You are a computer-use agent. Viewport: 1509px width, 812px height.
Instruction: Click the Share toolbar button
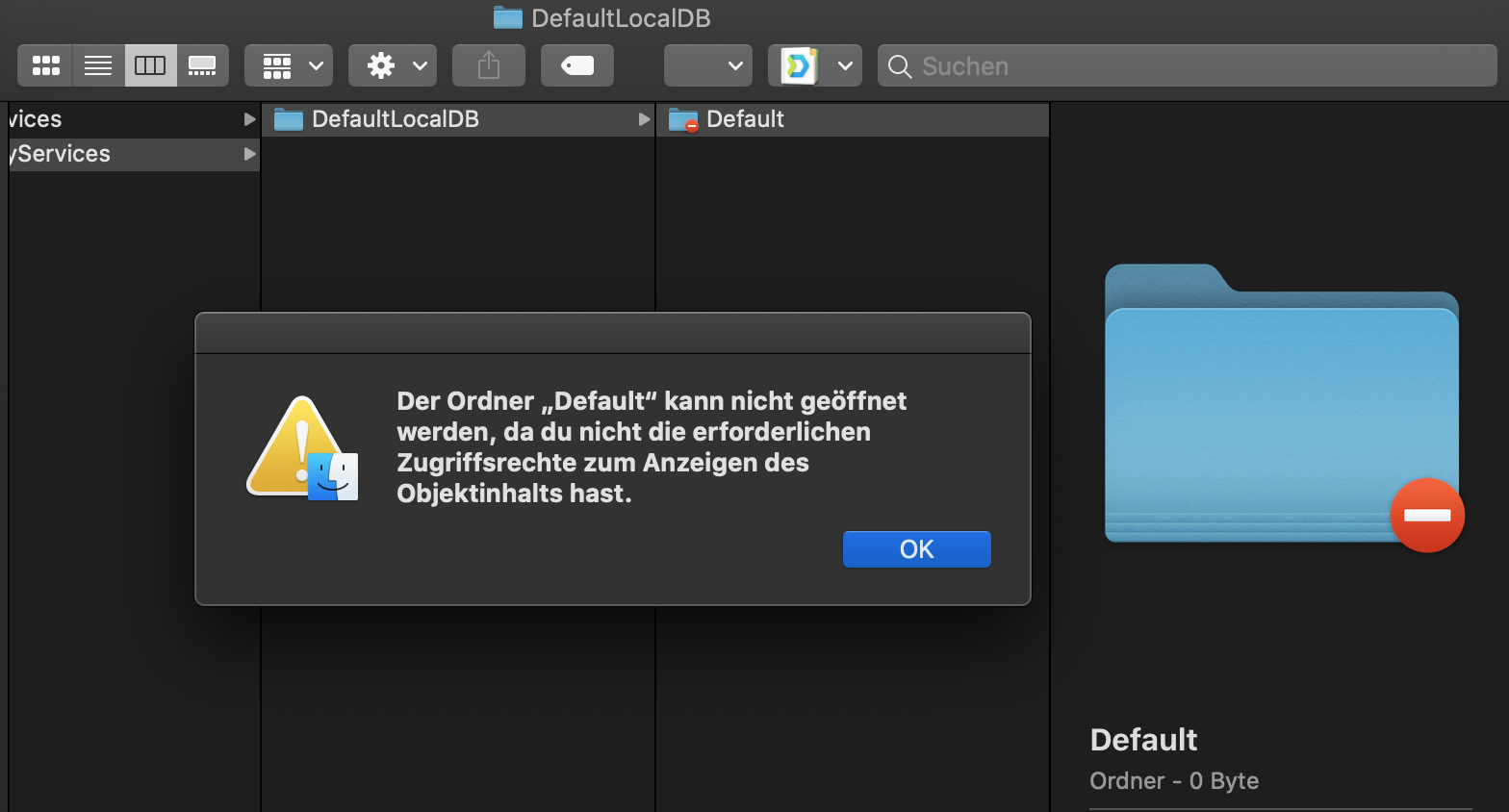pos(489,65)
